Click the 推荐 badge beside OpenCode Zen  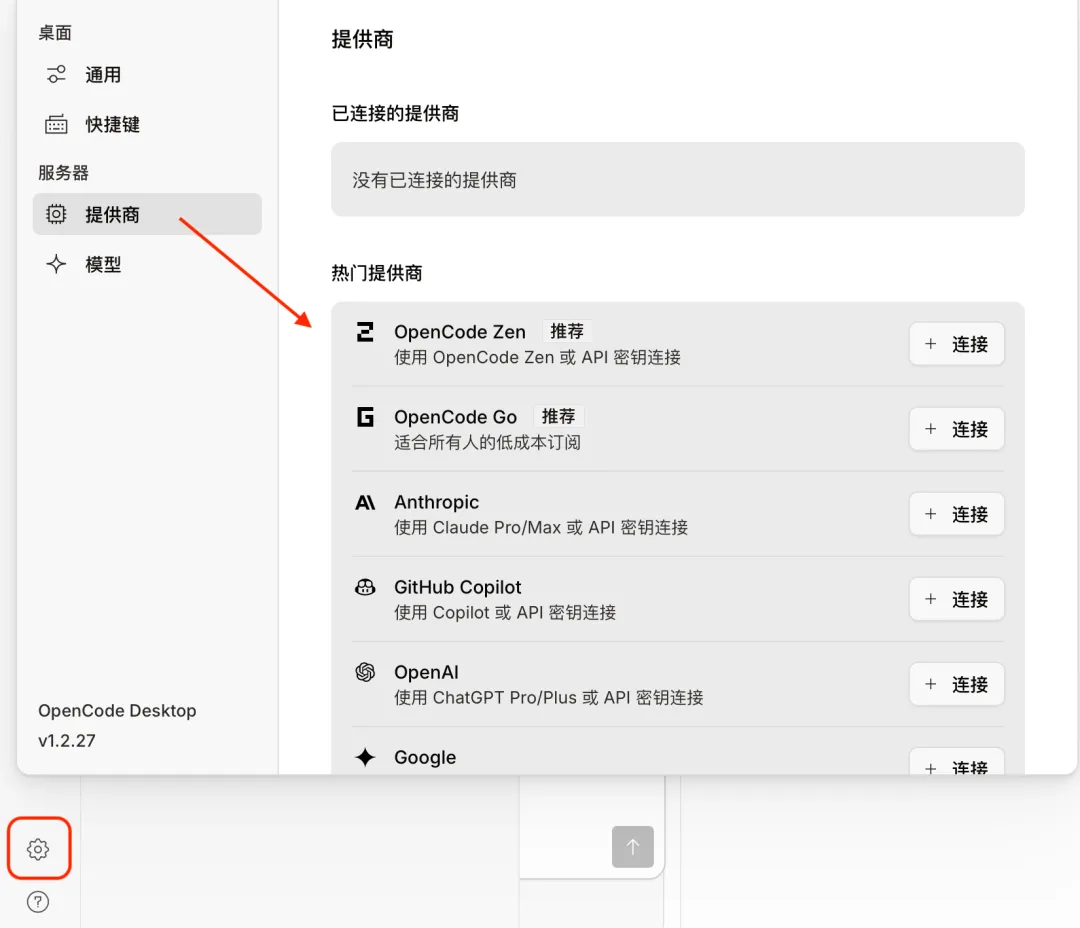[x=567, y=331]
